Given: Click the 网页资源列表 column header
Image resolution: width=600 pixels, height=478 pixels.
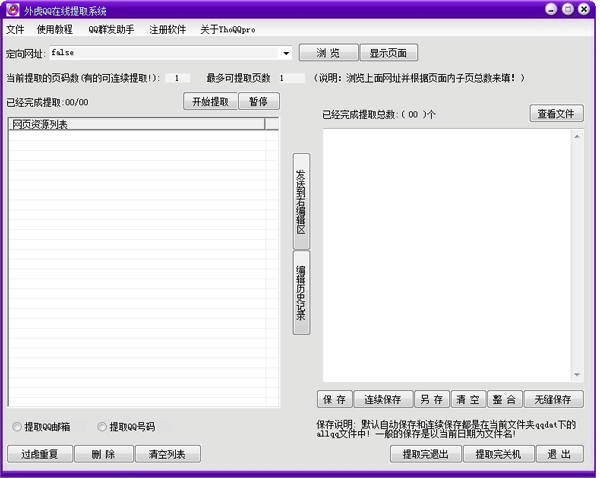Looking at the screenshot, I should pos(137,124).
